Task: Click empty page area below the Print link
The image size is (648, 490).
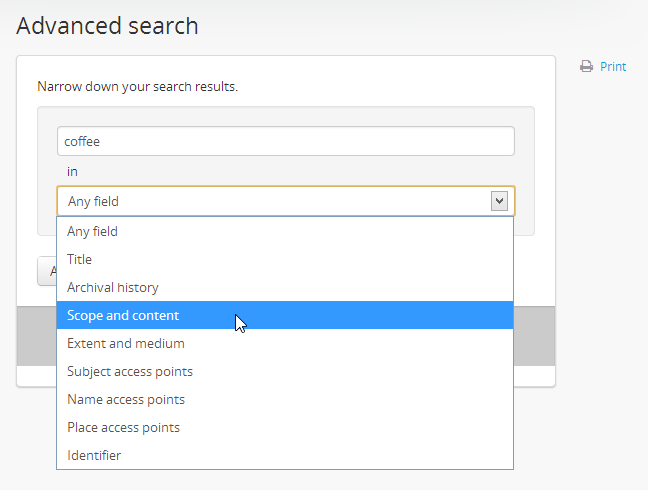Action: pyautogui.click(x=602, y=200)
